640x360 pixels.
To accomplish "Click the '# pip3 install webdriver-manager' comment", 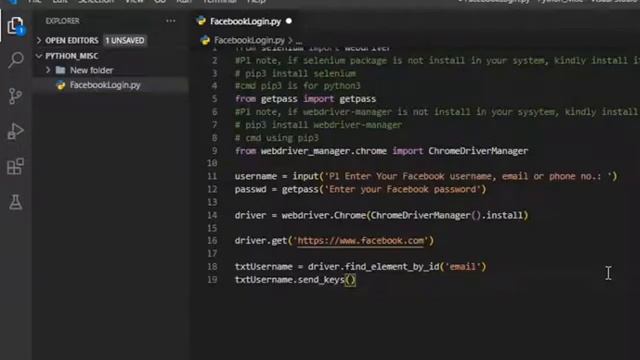I will (x=318, y=125).
